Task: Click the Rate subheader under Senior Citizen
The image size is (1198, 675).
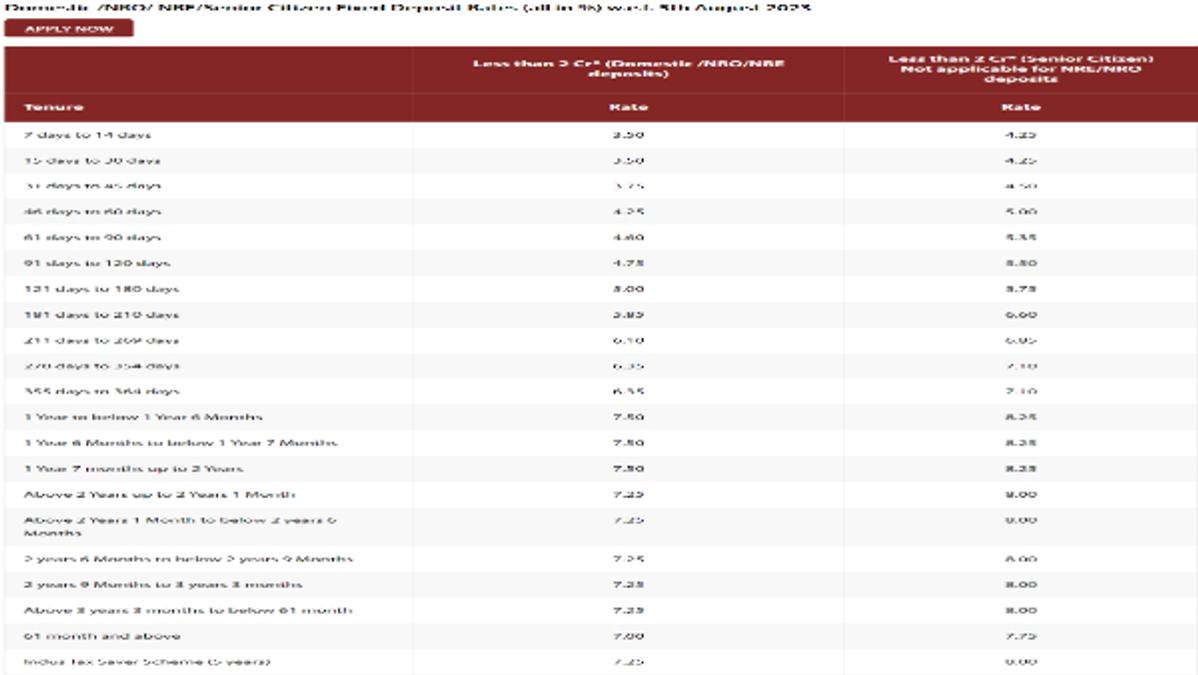Action: pyautogui.click(x=1021, y=107)
